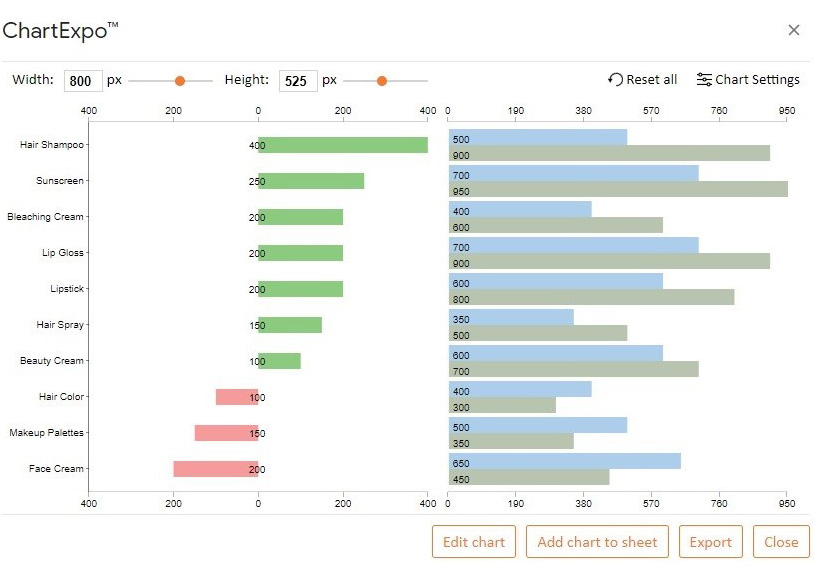Viewport: 814px width, 579px height.
Task: Click Add chart to sheet
Action: click(597, 541)
